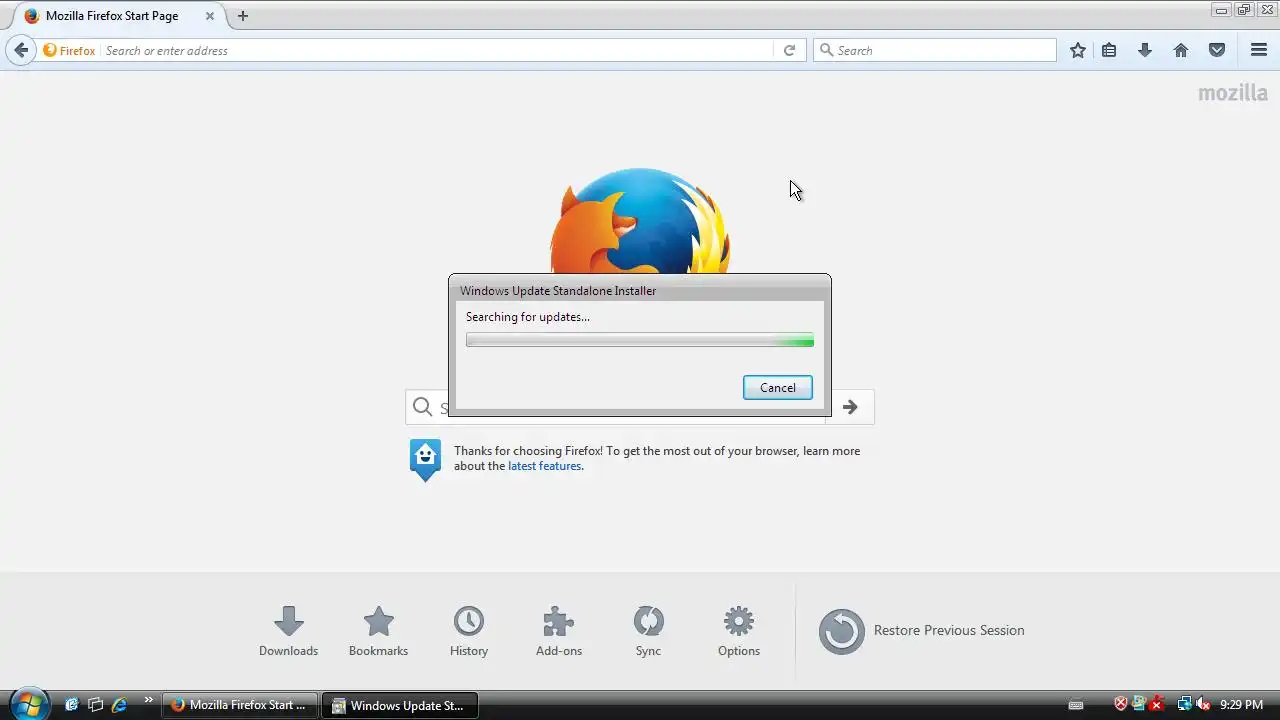Expand the Quick Launch overflow chevron
This screenshot has height=720, width=1280.
[x=149, y=700]
